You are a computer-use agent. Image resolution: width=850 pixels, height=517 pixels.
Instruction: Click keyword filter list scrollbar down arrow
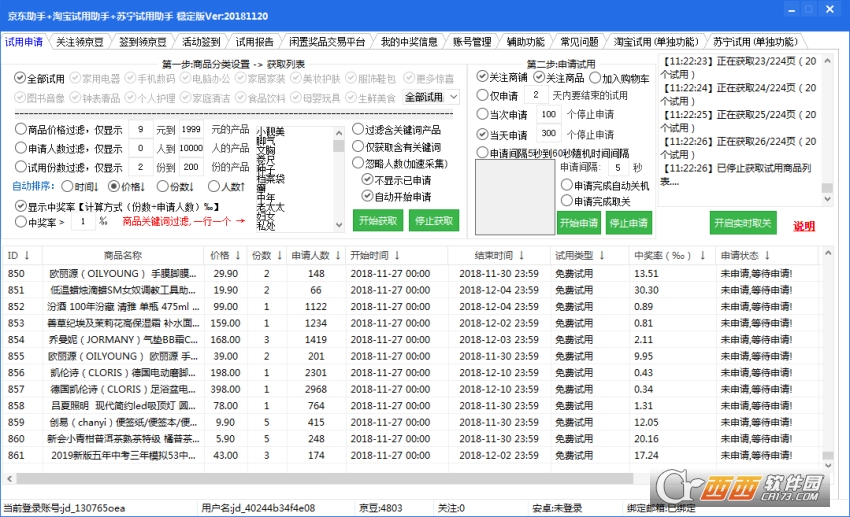pos(339,225)
